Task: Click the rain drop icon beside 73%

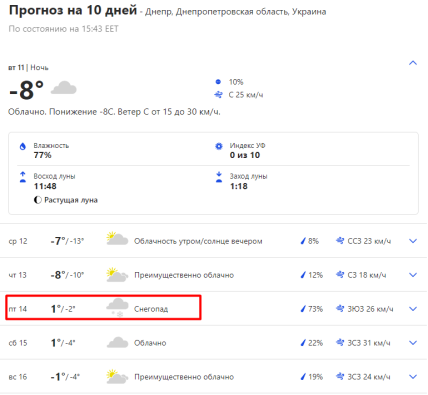Action: coord(303,309)
